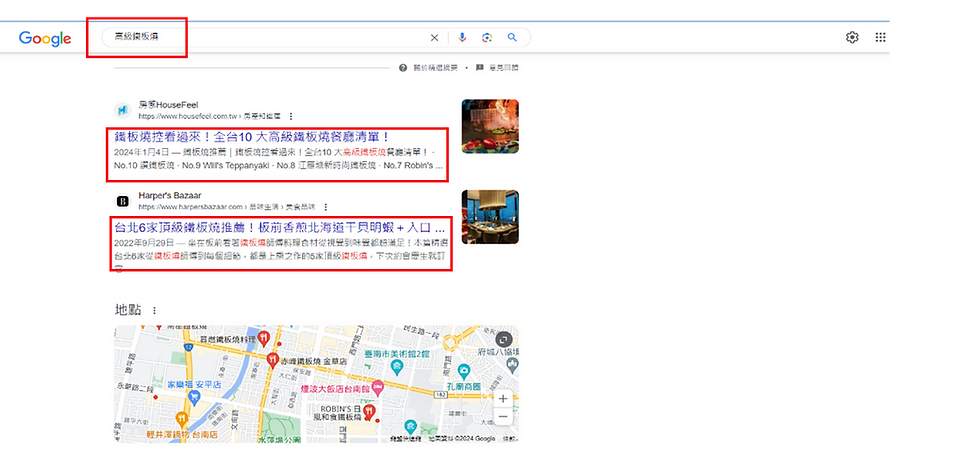Open more options for HouseFeel result
This screenshot has width=980, height=467.
click(291, 116)
